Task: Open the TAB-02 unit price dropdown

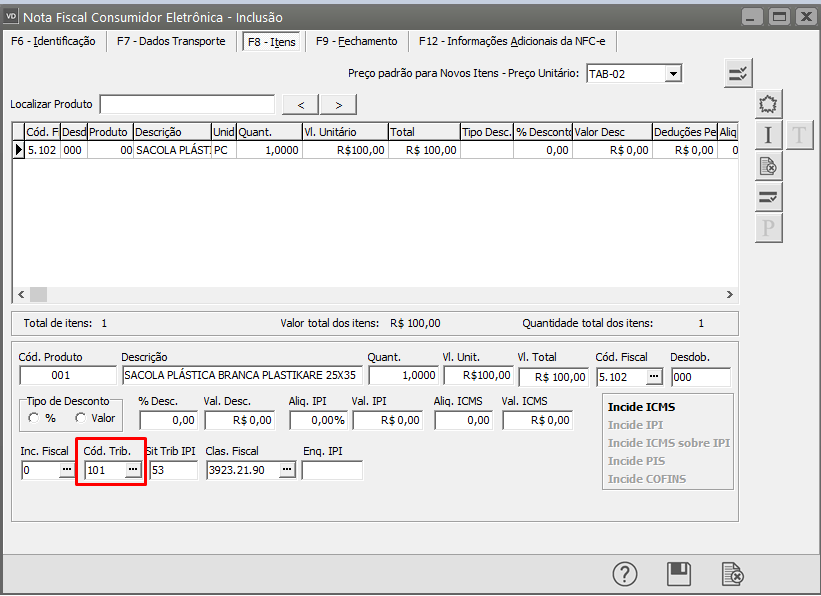Action: pos(673,73)
